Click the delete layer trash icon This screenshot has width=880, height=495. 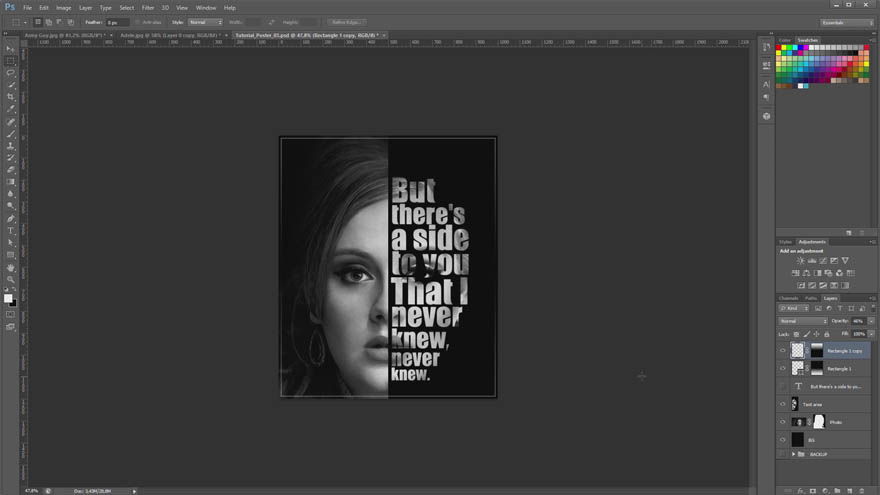point(862,491)
